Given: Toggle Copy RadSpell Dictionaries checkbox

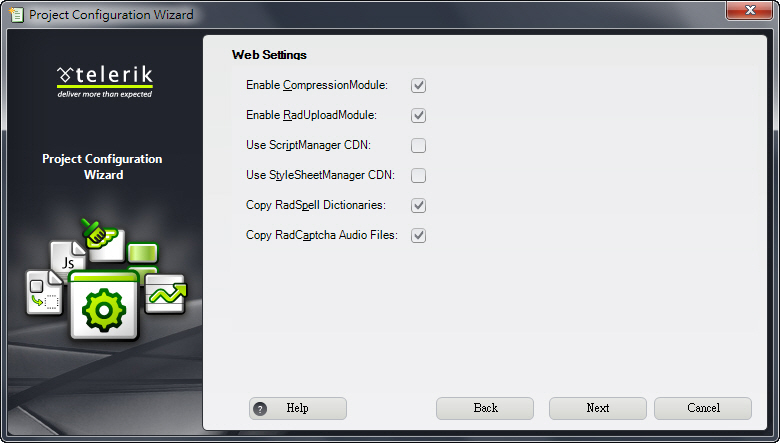Looking at the screenshot, I should coord(418,205).
